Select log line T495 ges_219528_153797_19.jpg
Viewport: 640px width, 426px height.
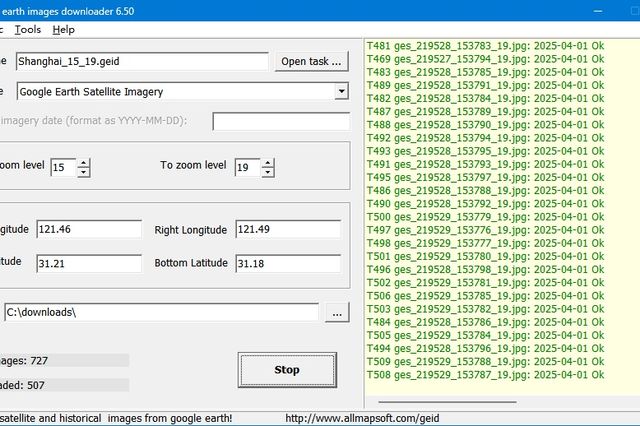coord(485,178)
